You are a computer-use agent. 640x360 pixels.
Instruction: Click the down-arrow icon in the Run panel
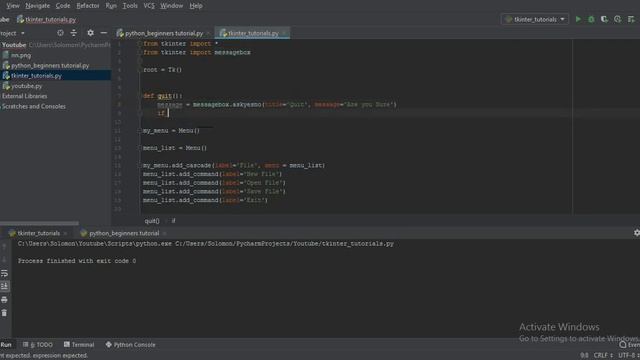point(4,260)
